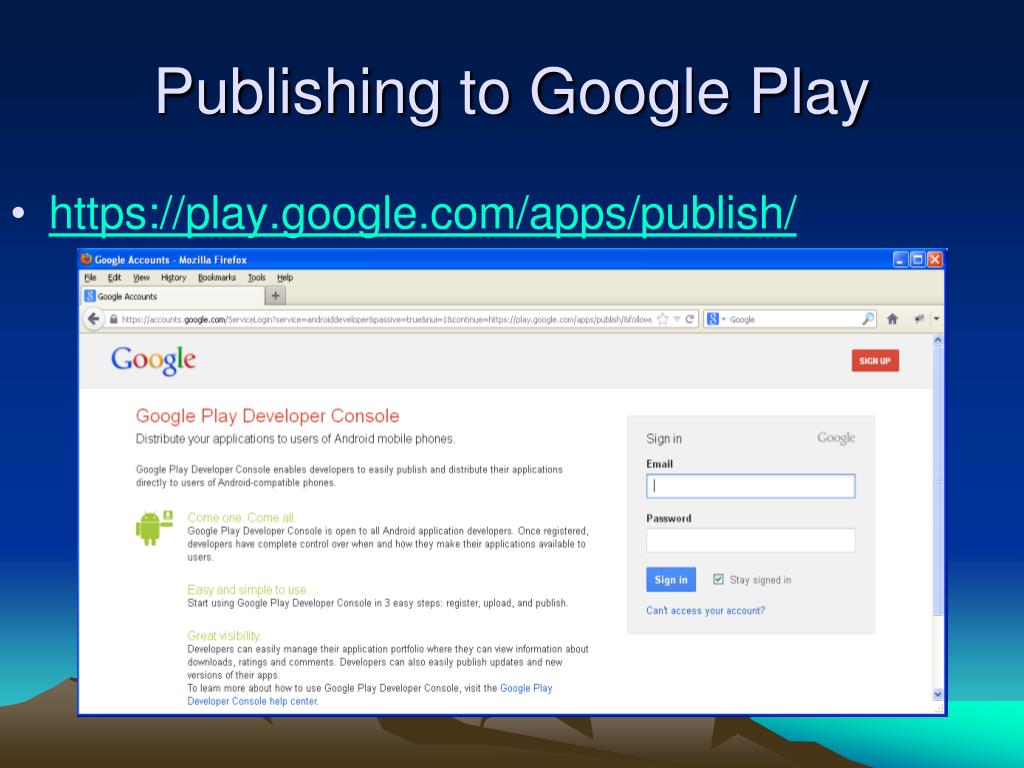Screen dimensions: 1024x768
Task: Open the File menu
Action: [90, 278]
